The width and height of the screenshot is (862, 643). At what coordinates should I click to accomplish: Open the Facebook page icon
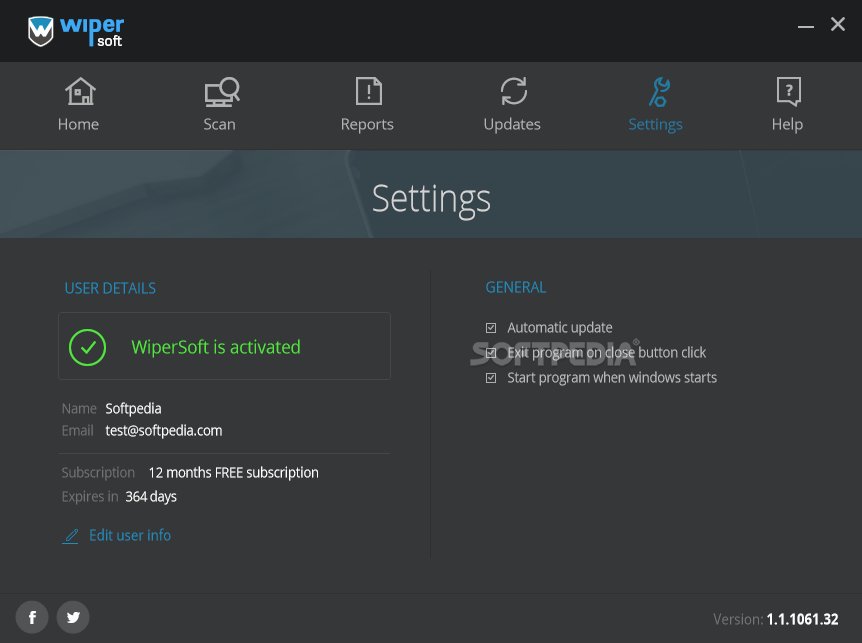pyautogui.click(x=32, y=617)
